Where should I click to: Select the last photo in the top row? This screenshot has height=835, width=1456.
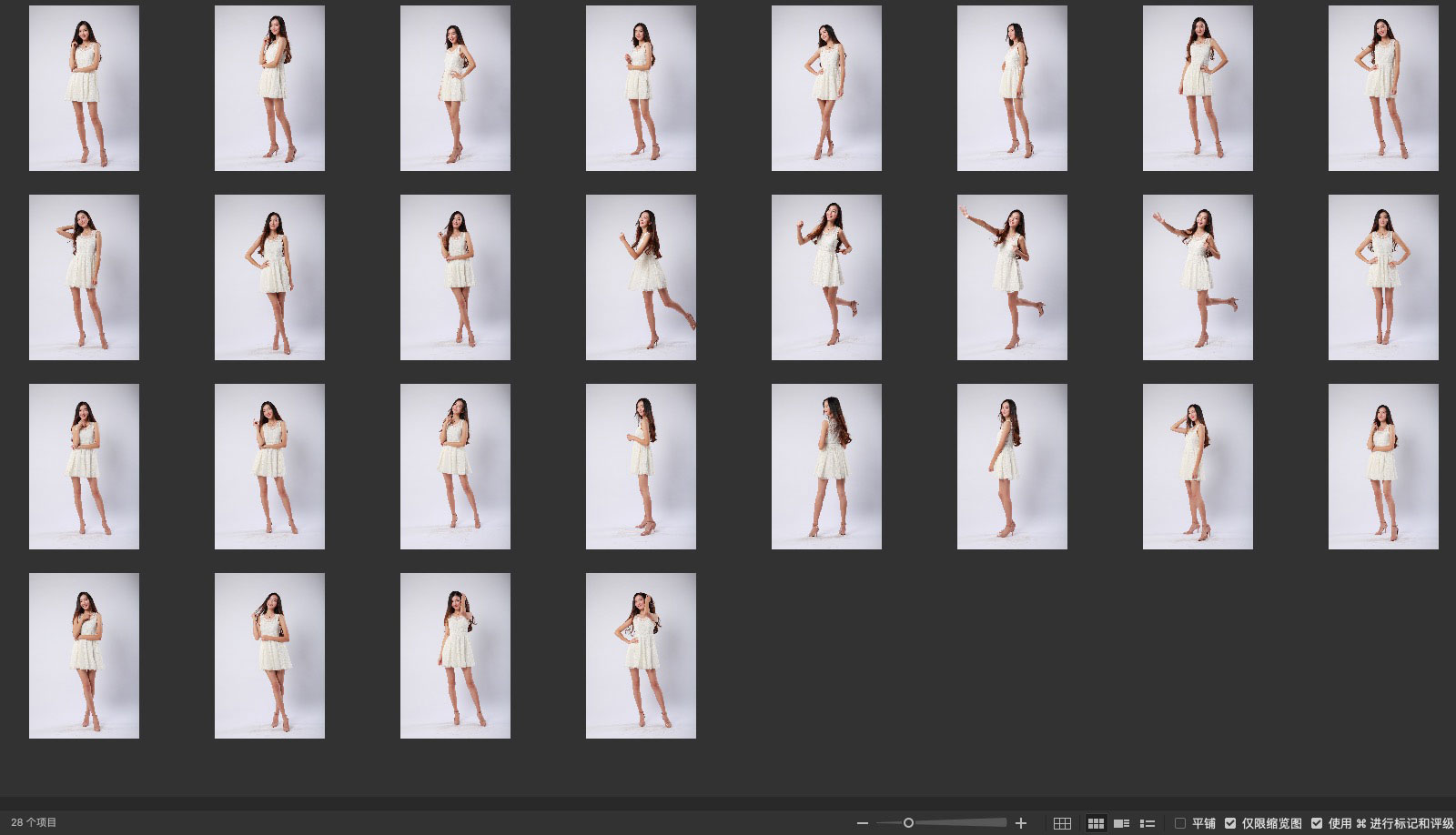tap(1383, 88)
